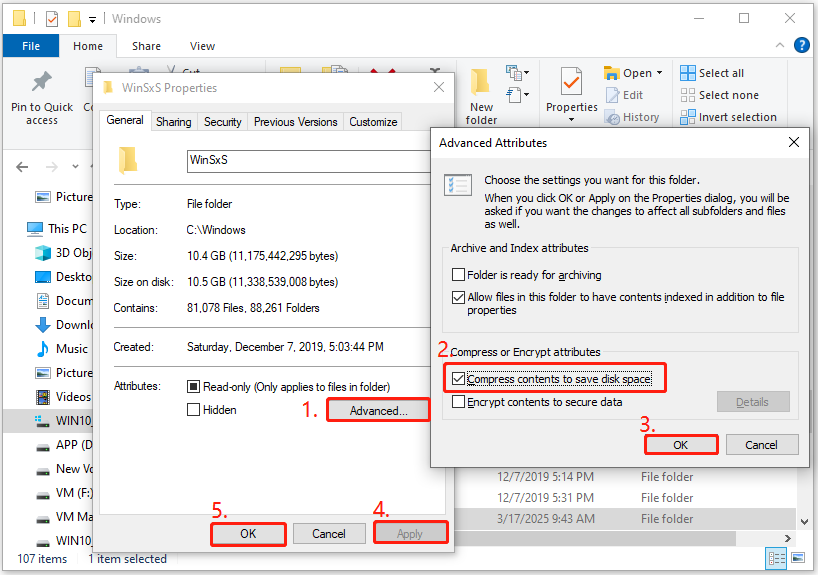818x575 pixels.
Task: Click Select all in the ribbon
Action: pyautogui.click(x=711, y=73)
